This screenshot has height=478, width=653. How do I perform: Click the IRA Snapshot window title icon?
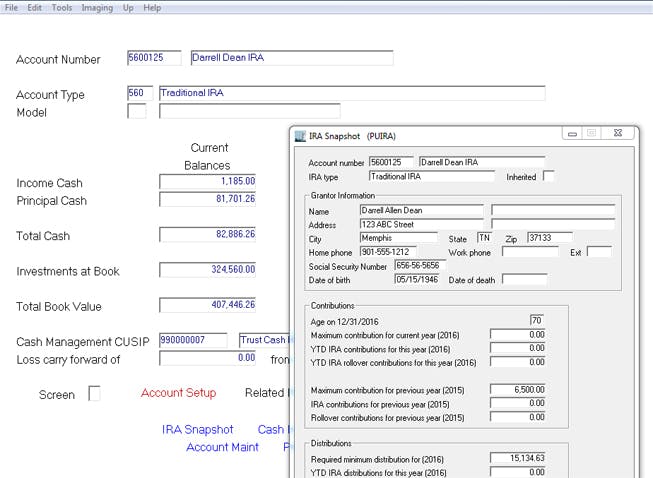pos(300,136)
